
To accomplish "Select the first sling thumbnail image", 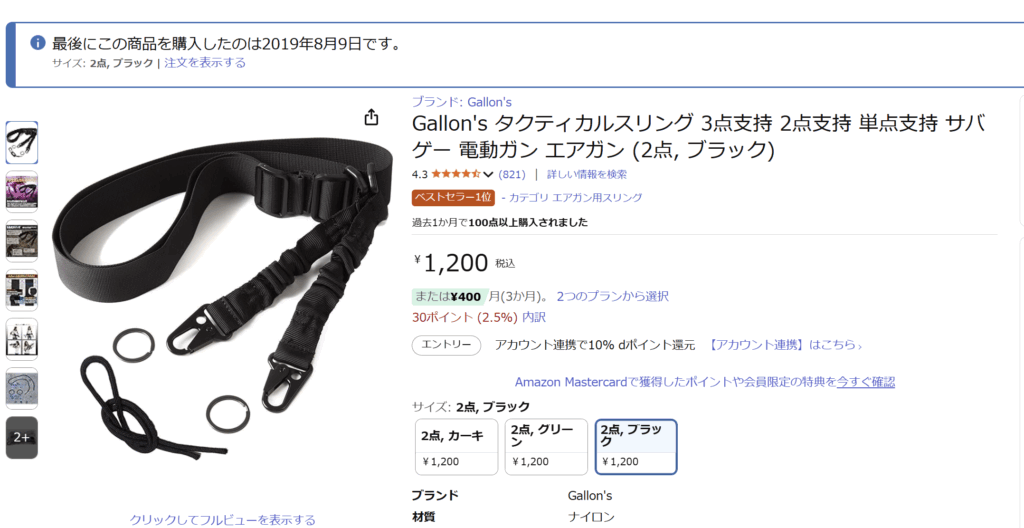I will 22,142.
